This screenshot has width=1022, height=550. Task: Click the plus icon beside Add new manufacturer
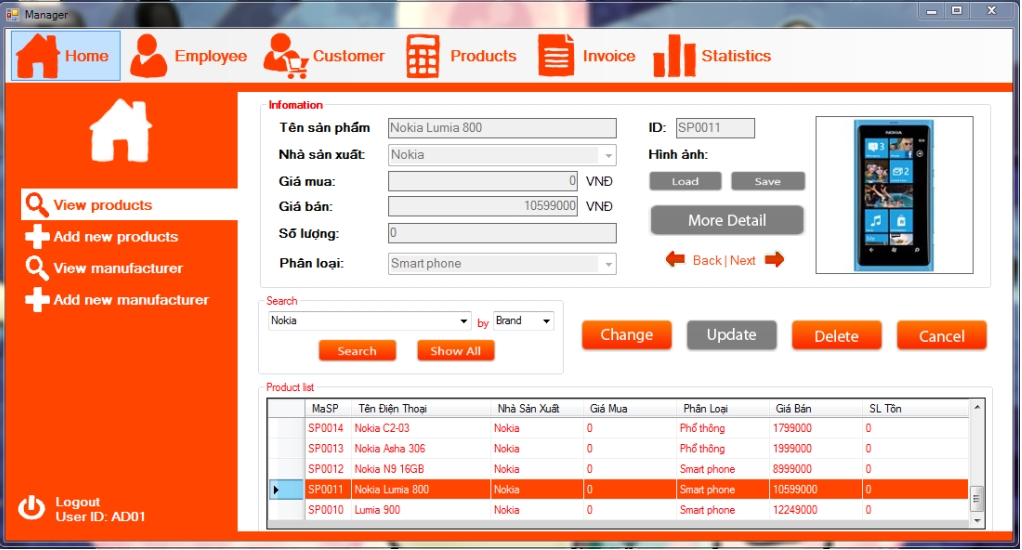click(37, 300)
